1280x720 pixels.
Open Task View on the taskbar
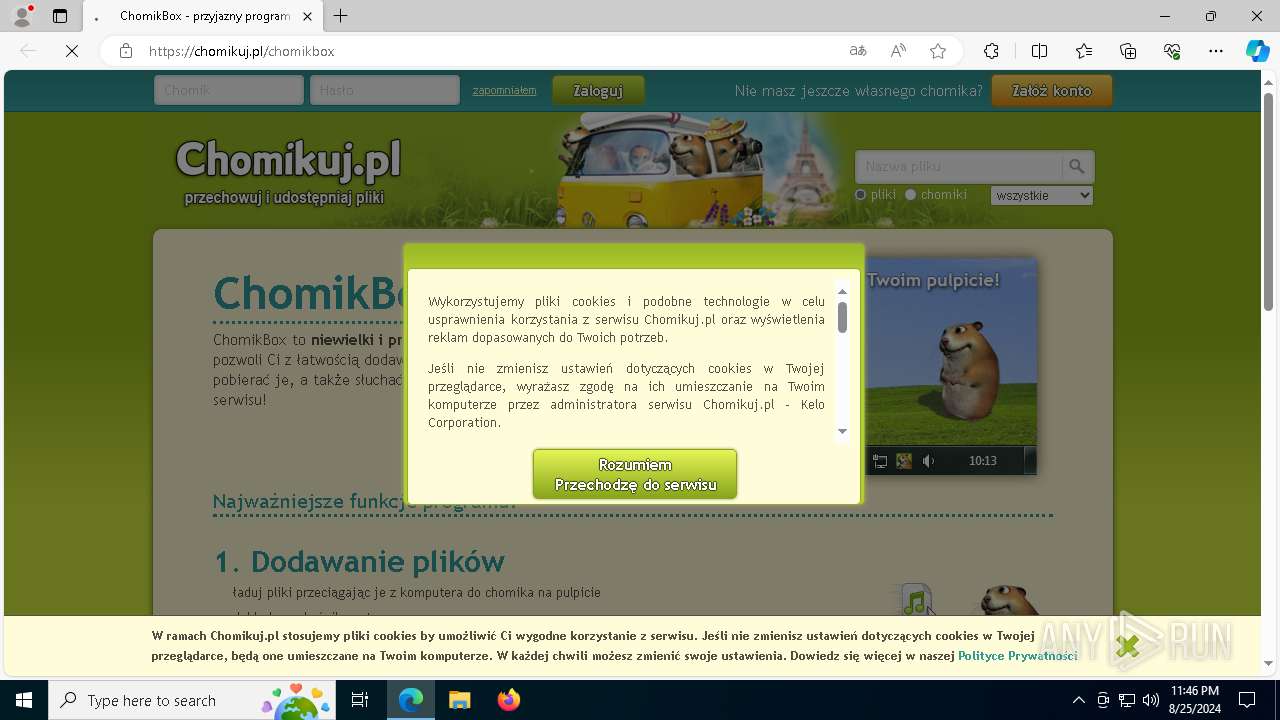coord(360,700)
